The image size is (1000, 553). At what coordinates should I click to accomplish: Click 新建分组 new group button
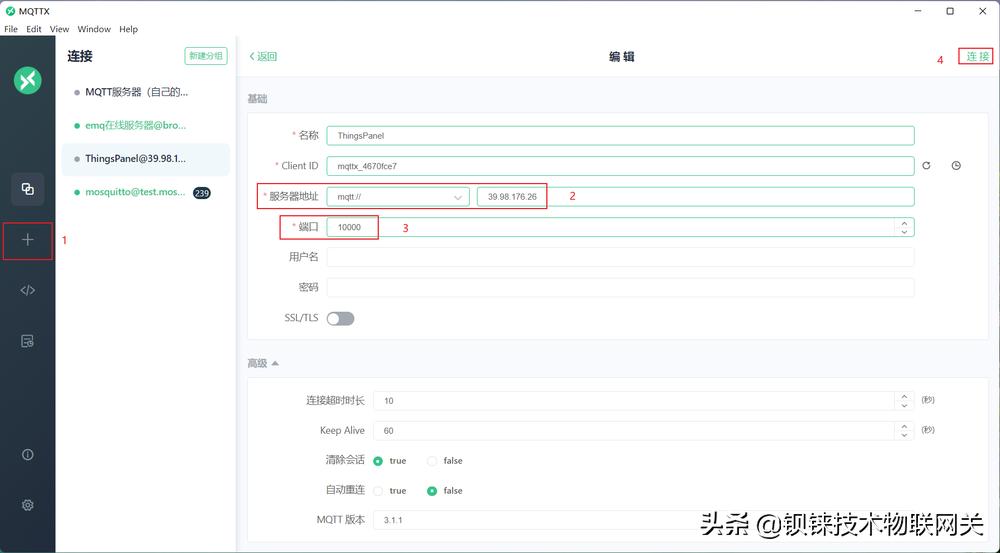(x=206, y=56)
